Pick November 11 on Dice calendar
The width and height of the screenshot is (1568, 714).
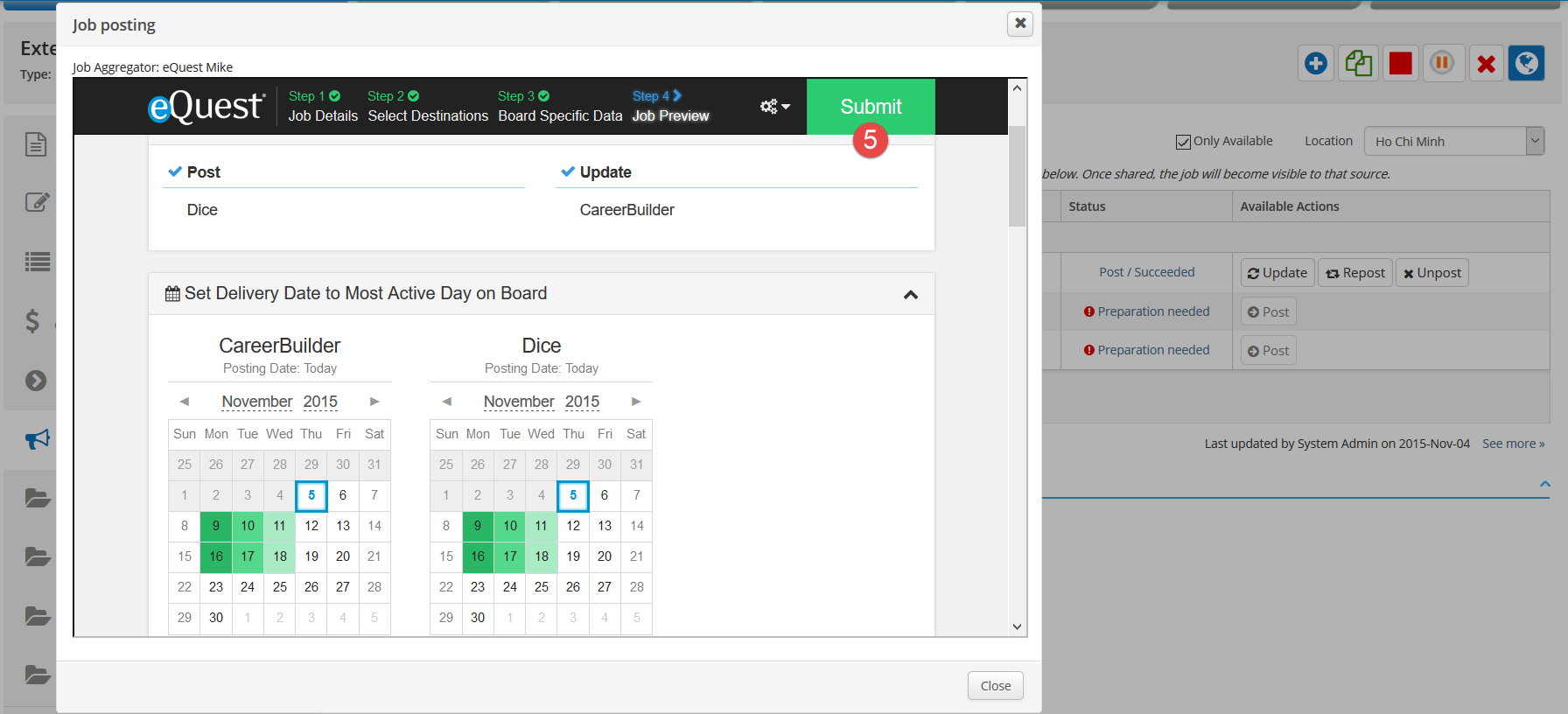(542, 526)
